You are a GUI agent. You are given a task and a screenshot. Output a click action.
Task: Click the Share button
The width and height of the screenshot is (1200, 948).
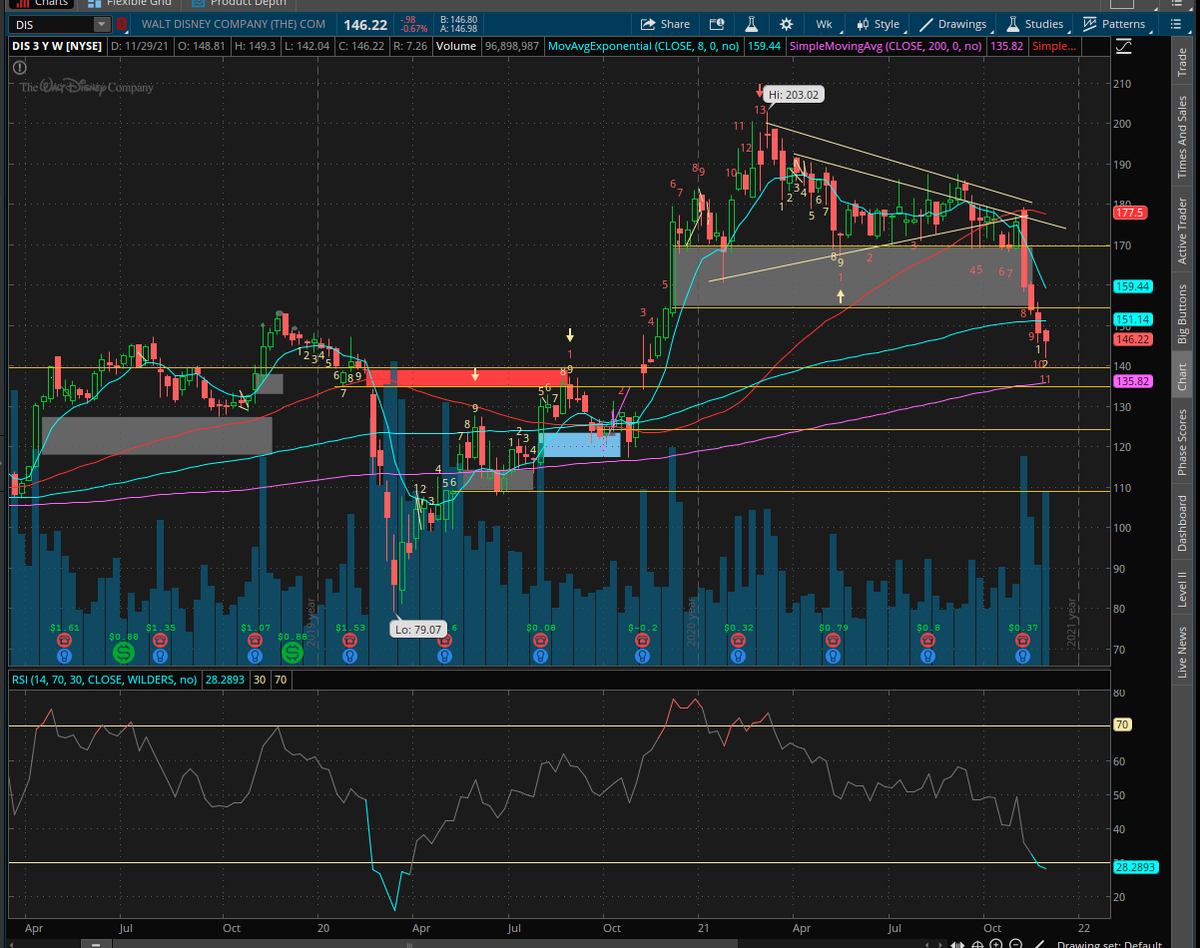pyautogui.click(x=665, y=24)
